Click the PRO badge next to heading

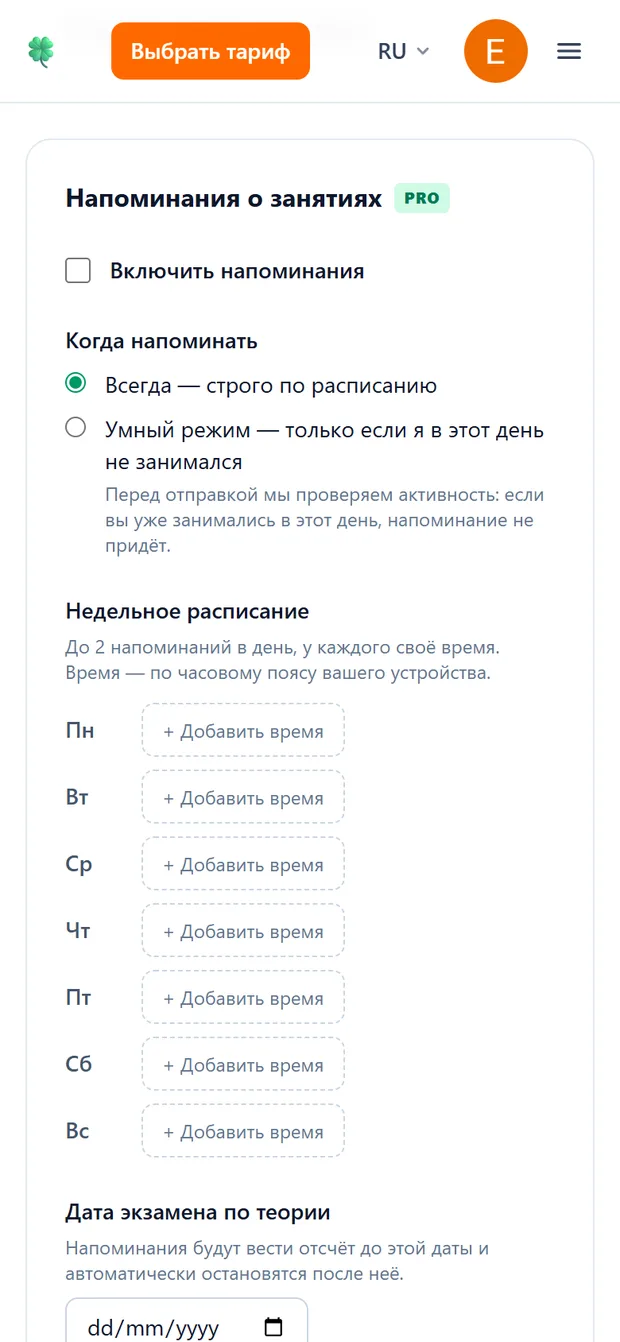coord(422,198)
